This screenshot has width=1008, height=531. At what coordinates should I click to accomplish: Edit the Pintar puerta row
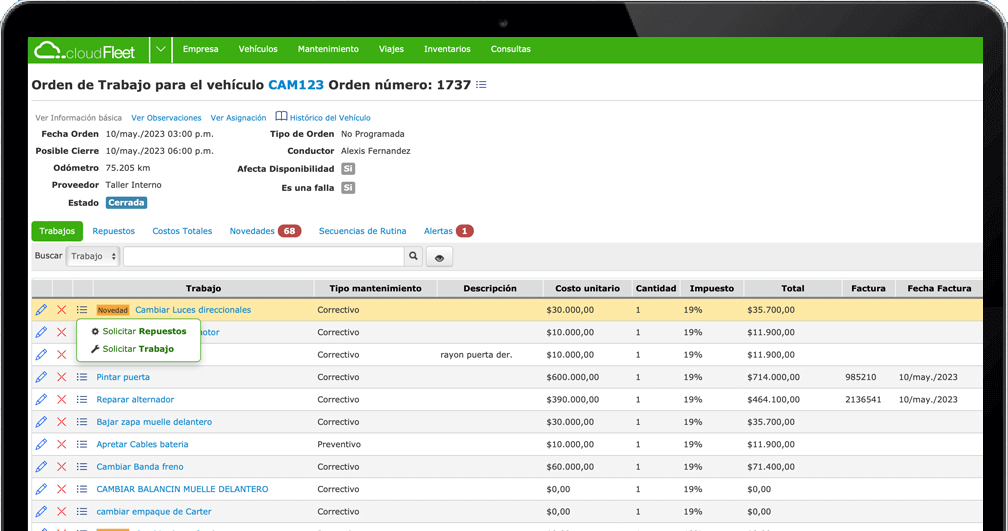click(x=41, y=377)
